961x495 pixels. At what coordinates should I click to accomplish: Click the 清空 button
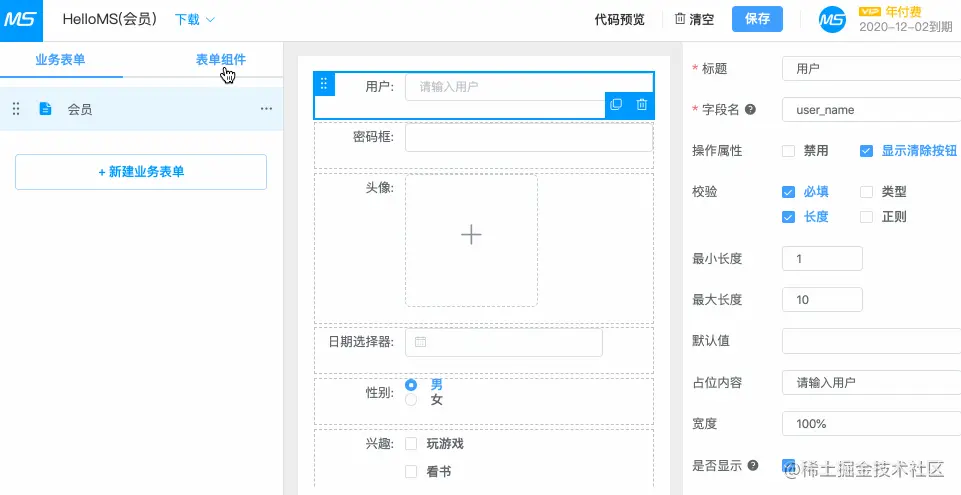click(694, 20)
